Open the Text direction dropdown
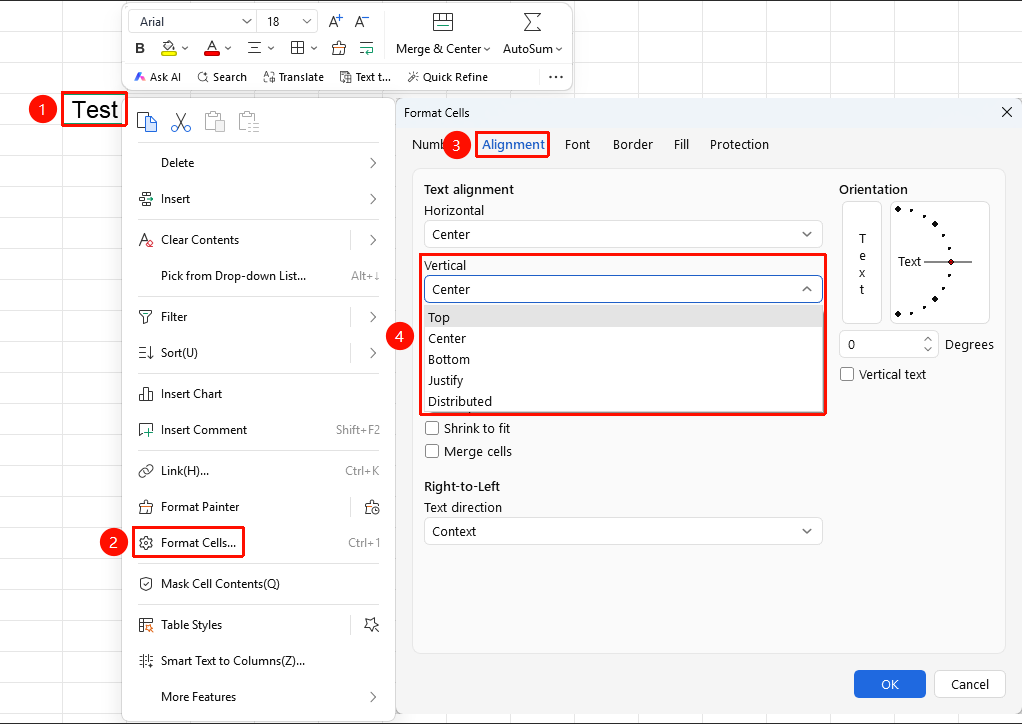This screenshot has width=1022, height=724. point(623,531)
